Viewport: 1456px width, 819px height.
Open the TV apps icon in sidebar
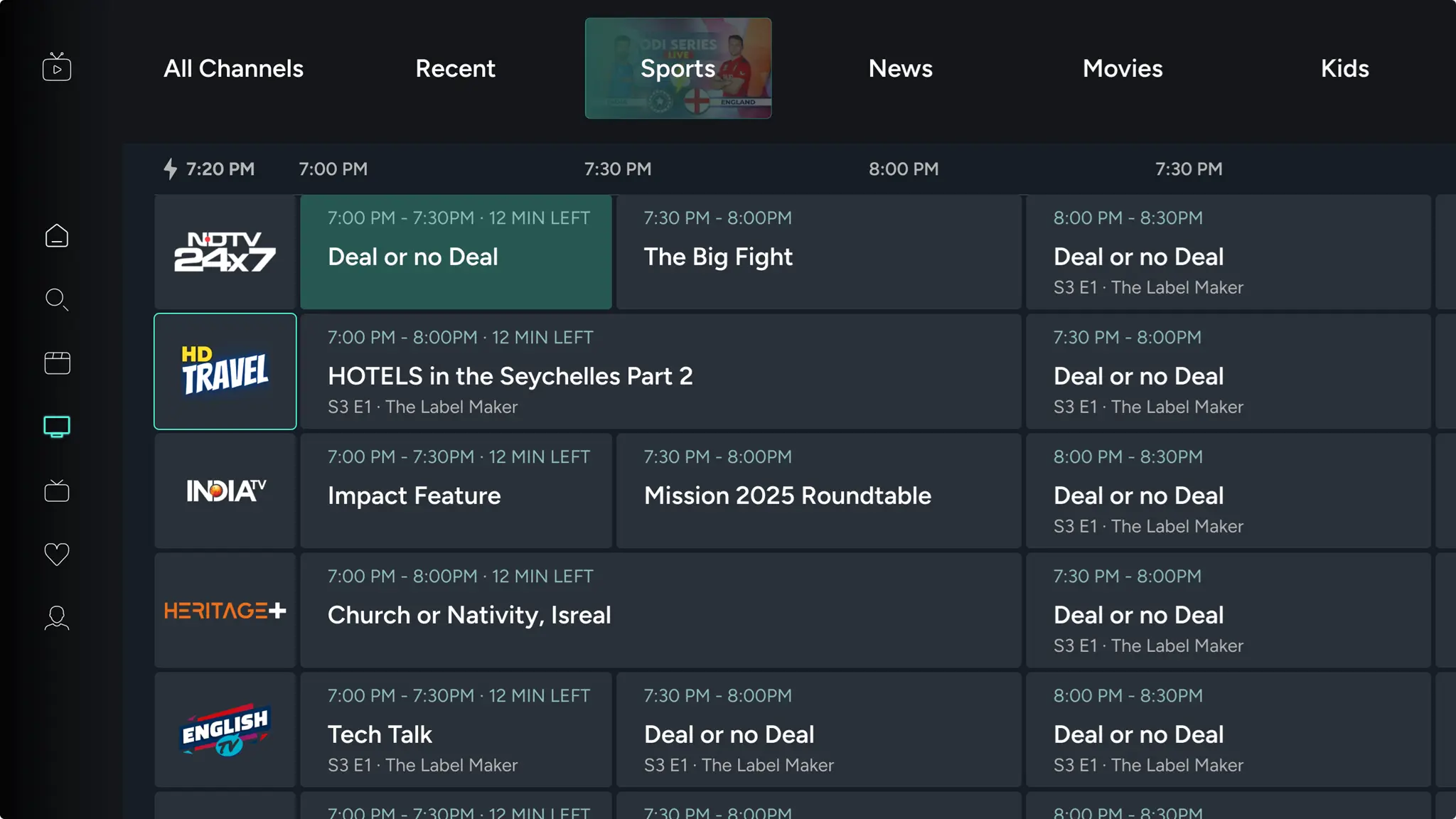click(57, 491)
